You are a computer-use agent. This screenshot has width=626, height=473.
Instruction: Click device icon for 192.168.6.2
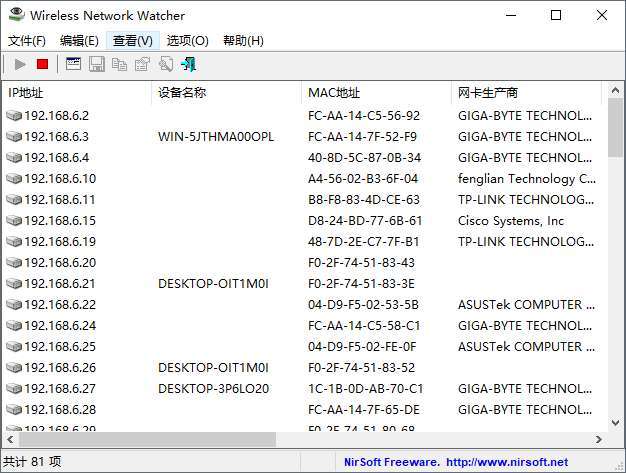(x=14, y=116)
